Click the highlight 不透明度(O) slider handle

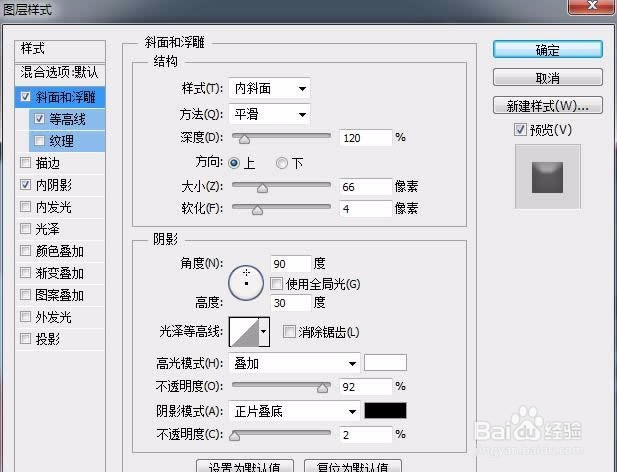(322, 388)
